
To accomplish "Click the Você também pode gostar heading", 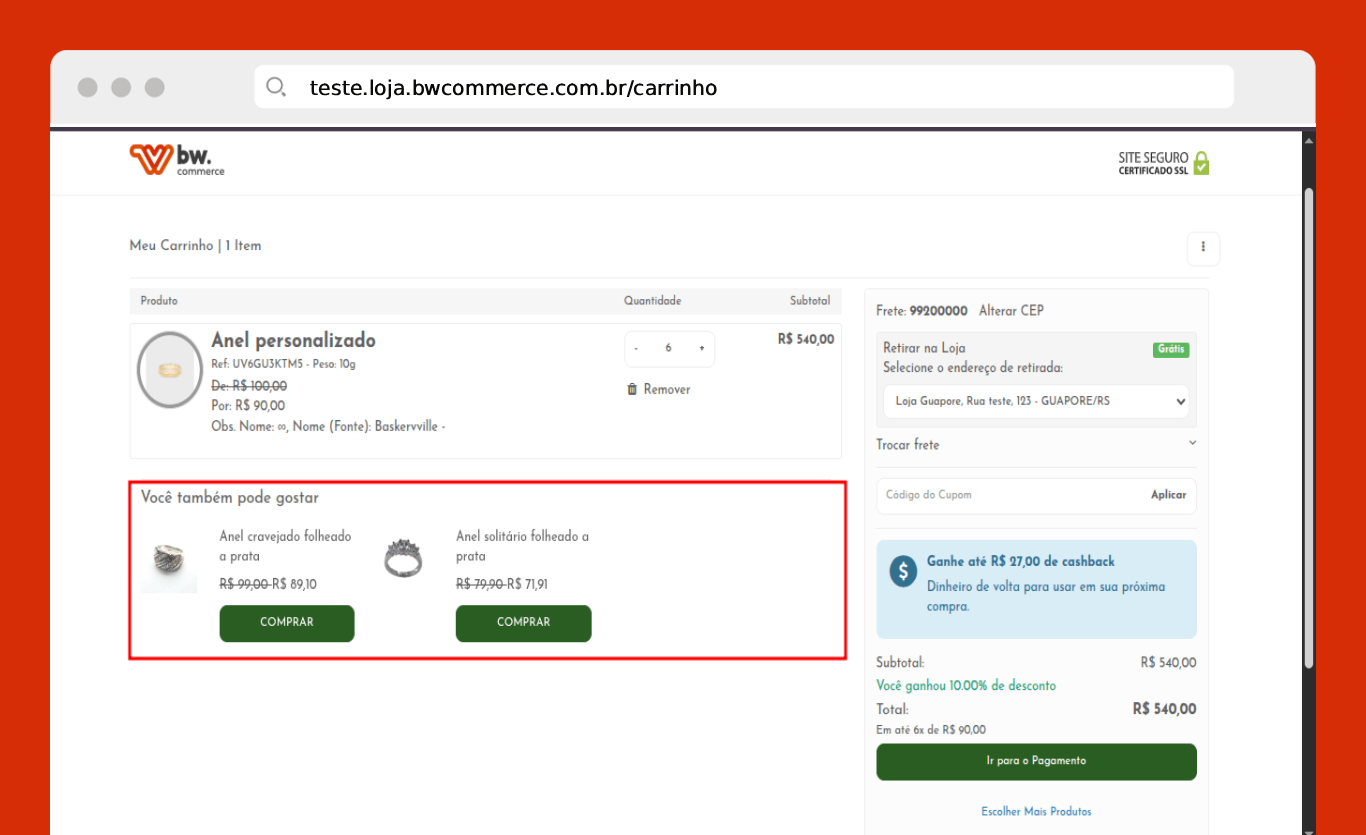I will point(230,497).
